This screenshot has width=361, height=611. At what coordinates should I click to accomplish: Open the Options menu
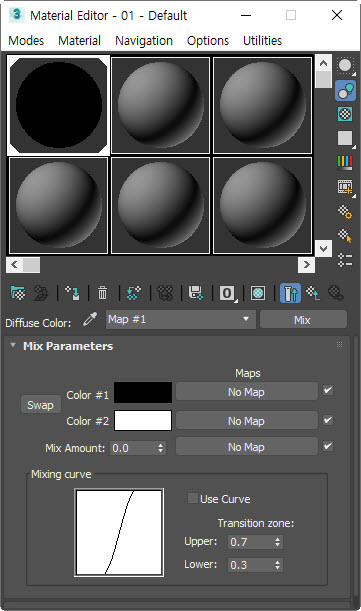point(208,41)
